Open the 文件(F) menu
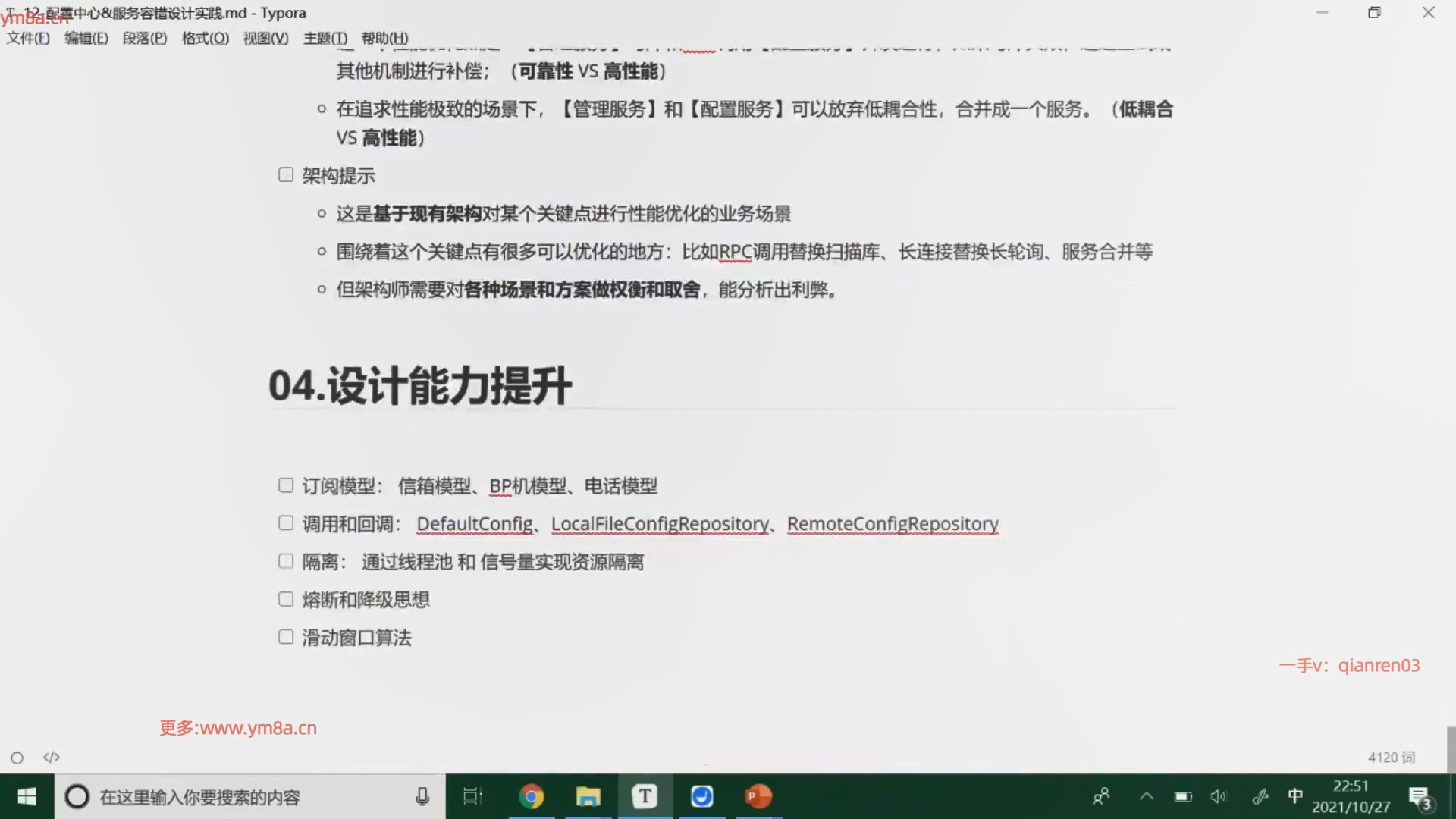Screen dimensions: 1456x819 point(28,38)
